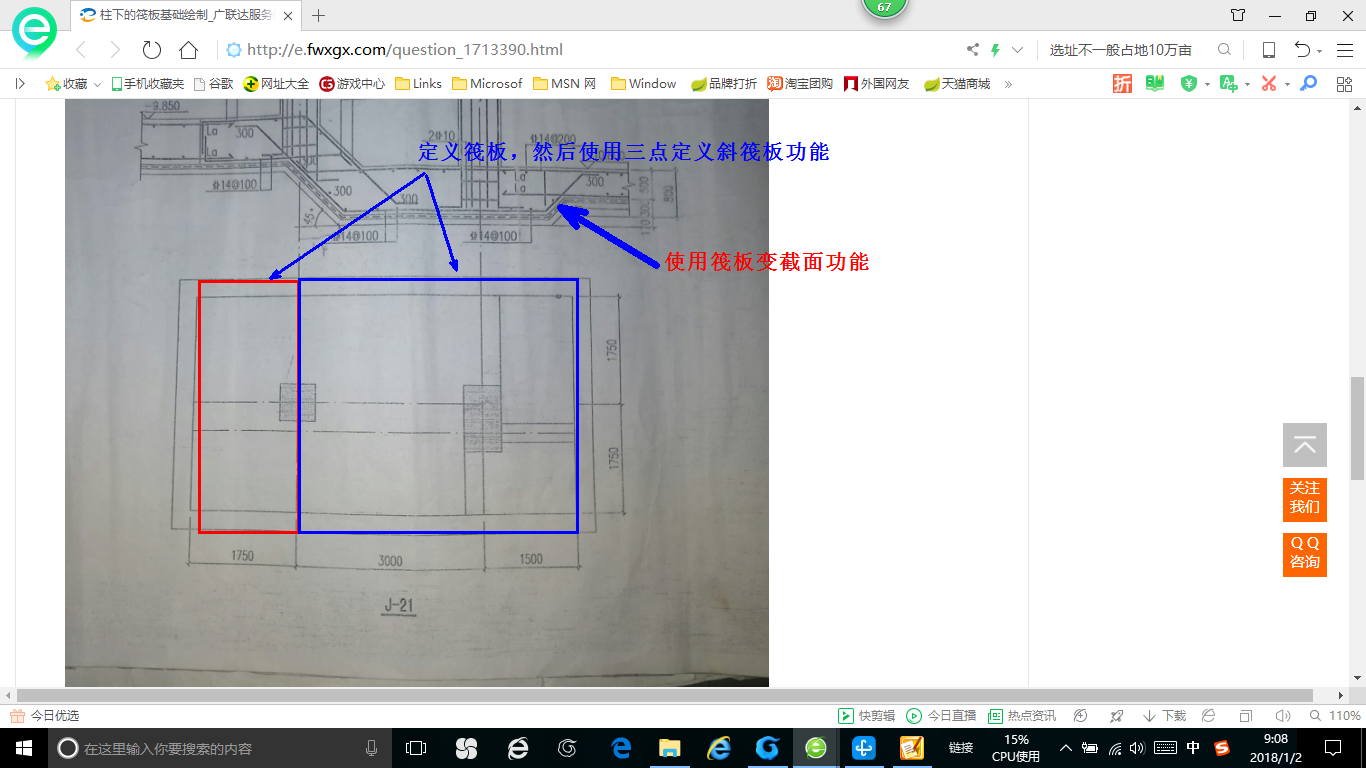1366x768 pixels.
Task: Open 热点资讯 in the status bar
Action: pyautogui.click(x=1022, y=716)
